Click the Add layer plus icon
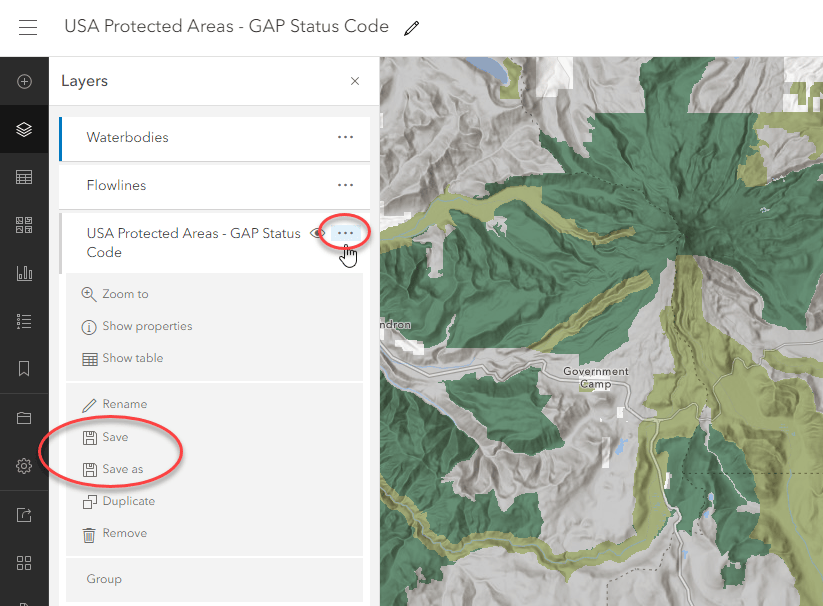This screenshot has width=823, height=606. [25, 81]
